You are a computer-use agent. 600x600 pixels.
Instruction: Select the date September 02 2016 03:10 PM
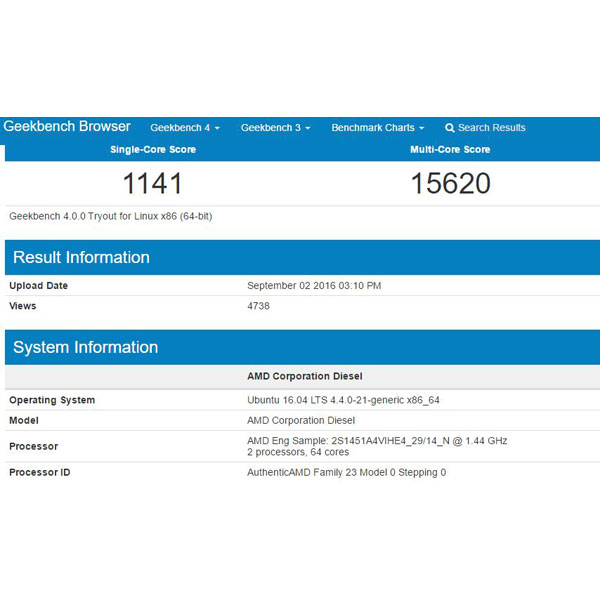point(314,285)
